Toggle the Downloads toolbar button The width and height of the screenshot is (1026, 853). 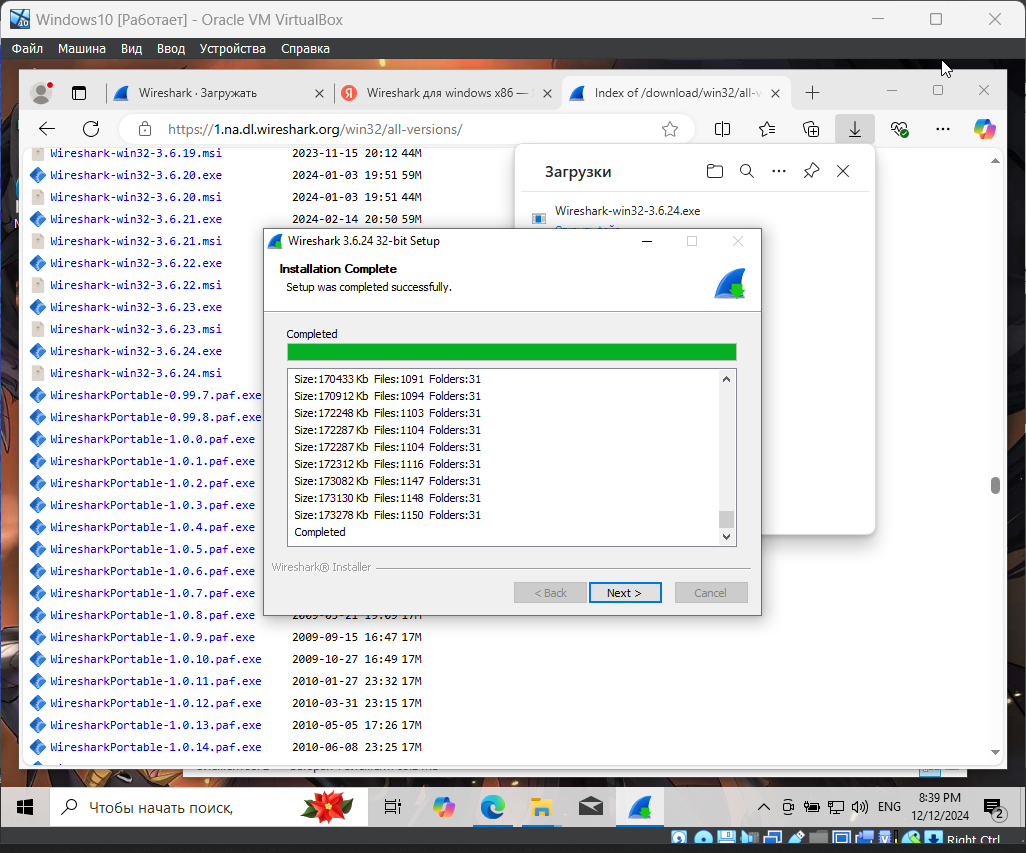pos(855,130)
